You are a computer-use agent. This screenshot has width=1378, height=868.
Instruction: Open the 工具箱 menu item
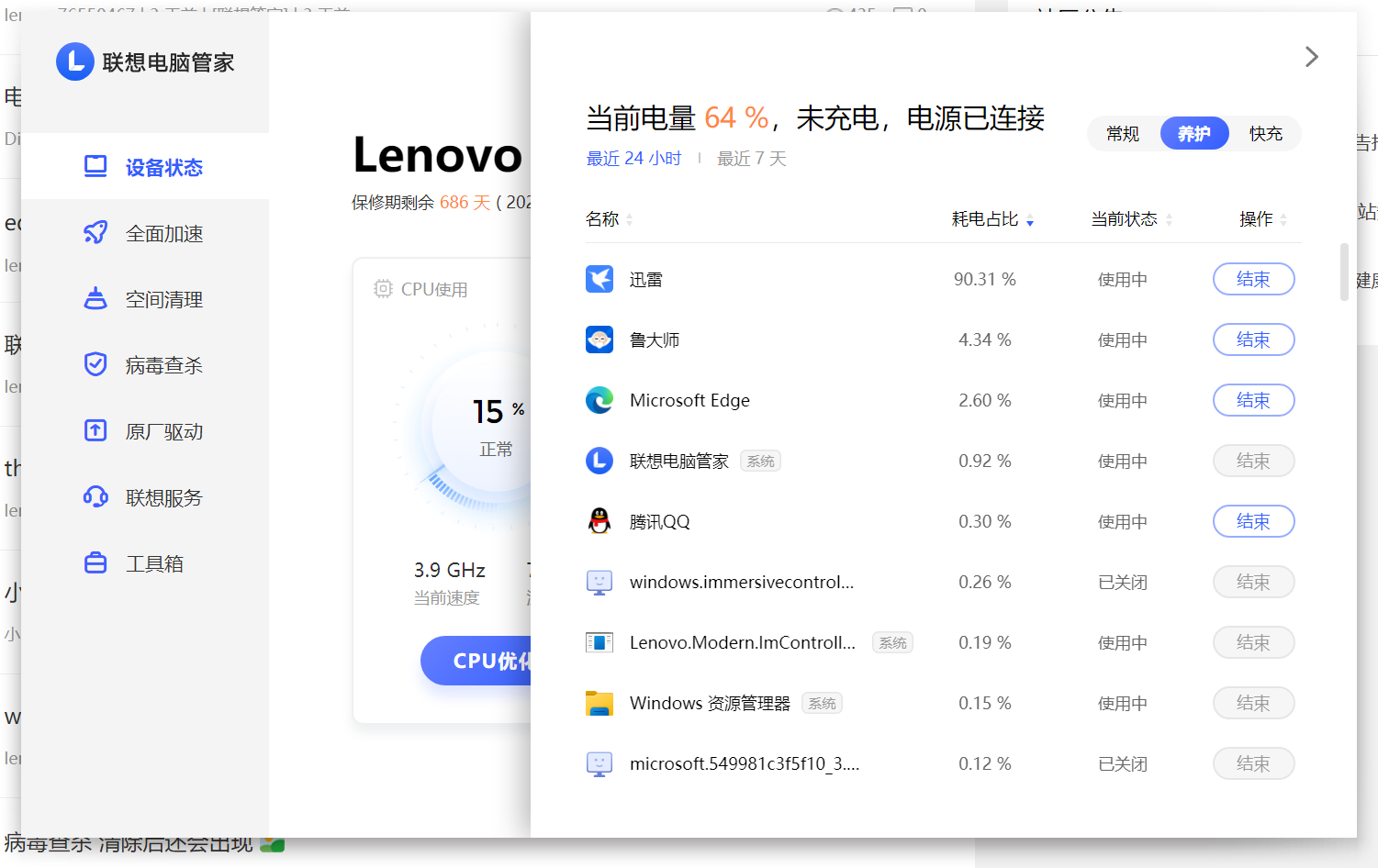coord(145,563)
